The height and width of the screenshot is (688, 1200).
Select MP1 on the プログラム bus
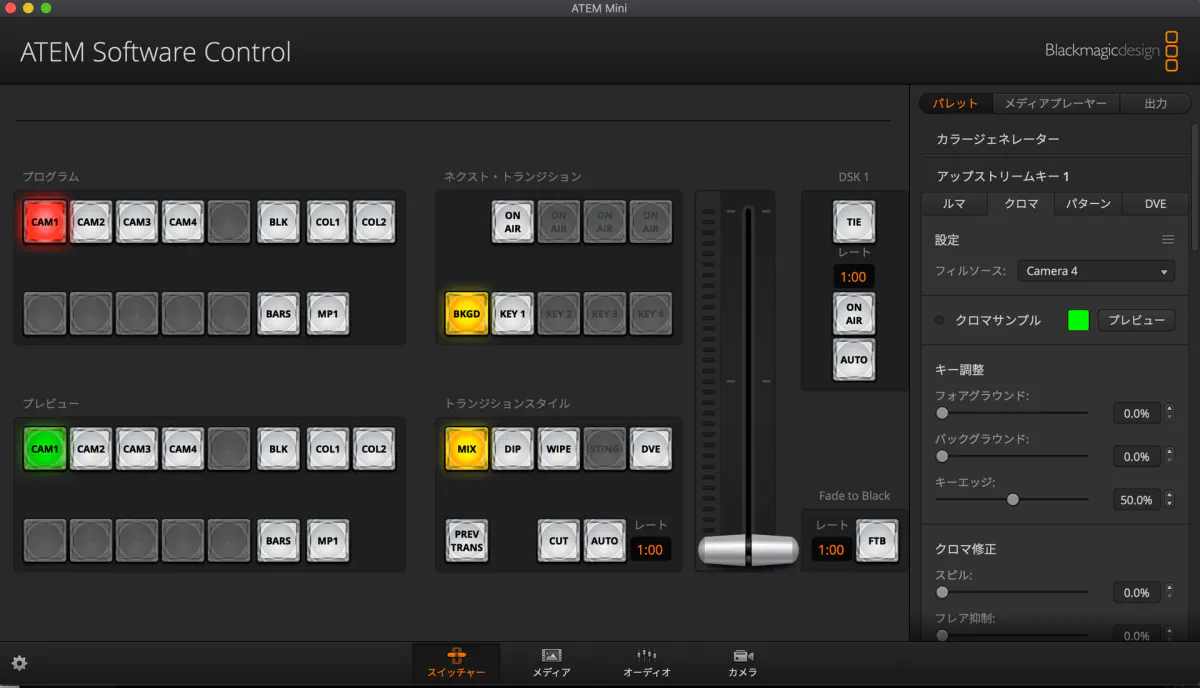pos(328,313)
